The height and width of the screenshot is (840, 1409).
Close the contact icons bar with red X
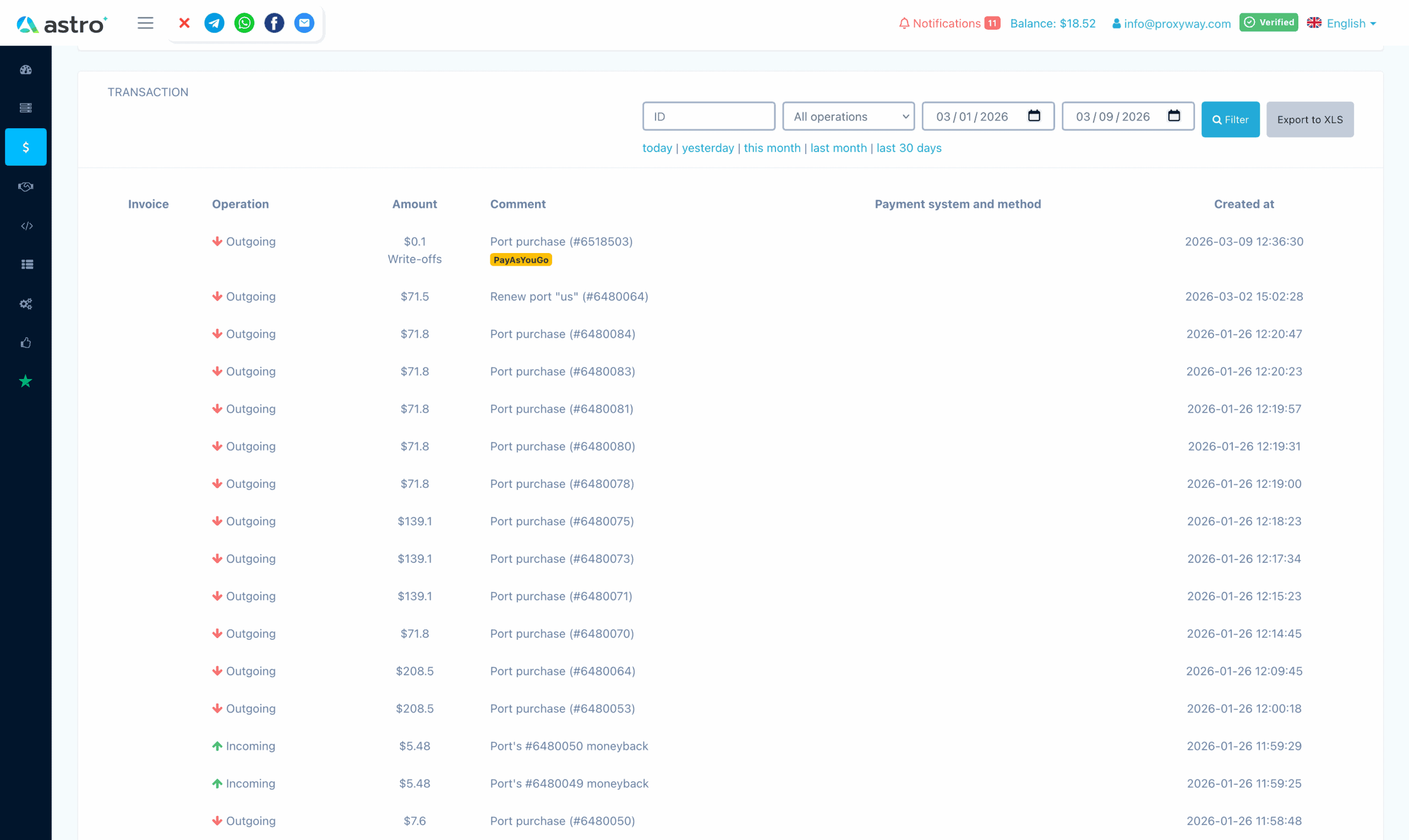point(184,23)
